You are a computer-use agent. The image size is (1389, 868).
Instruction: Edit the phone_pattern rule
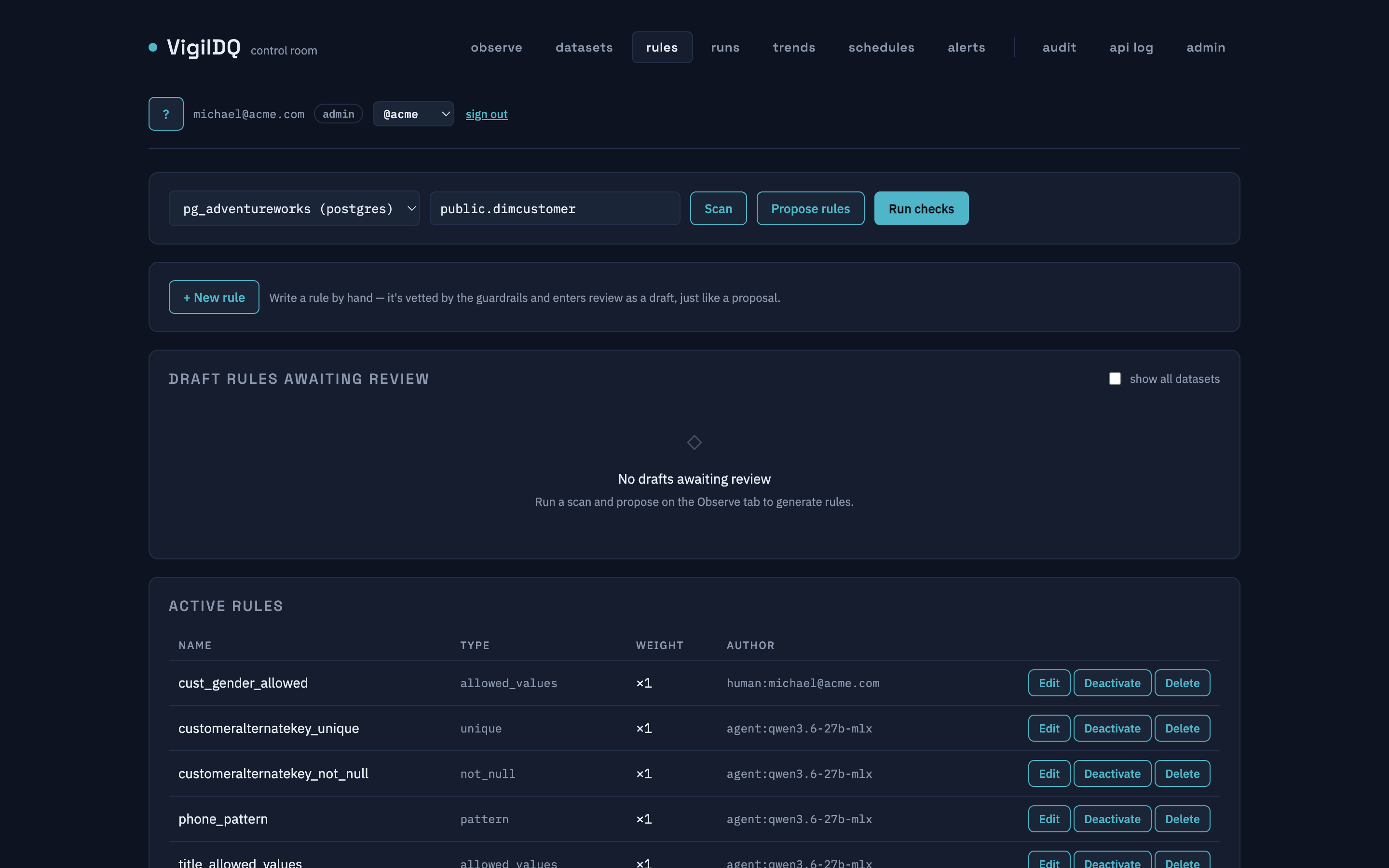coord(1049,819)
